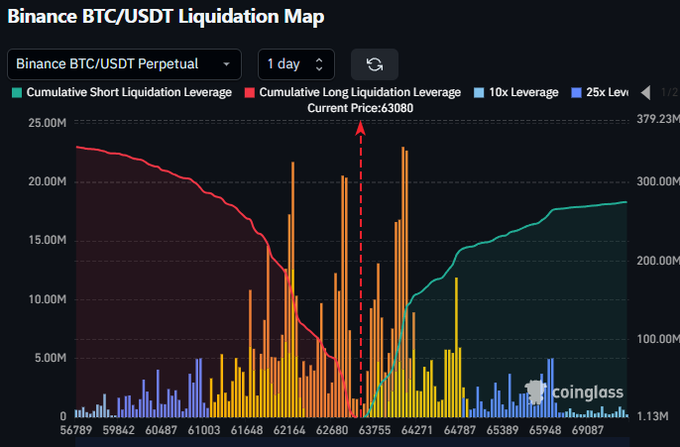
Task: Click the 1 day stepper arrows
Action: [x=319, y=64]
